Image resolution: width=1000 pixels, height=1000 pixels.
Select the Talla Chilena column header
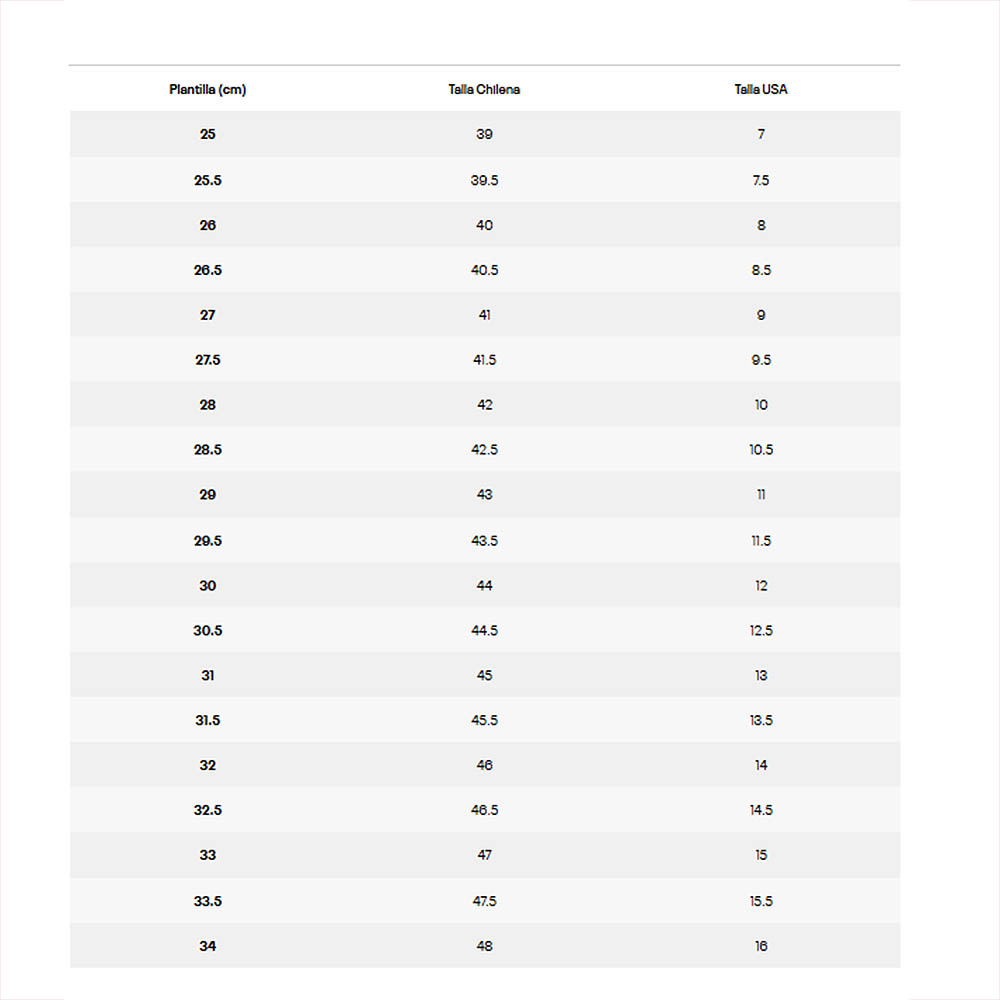(484, 89)
